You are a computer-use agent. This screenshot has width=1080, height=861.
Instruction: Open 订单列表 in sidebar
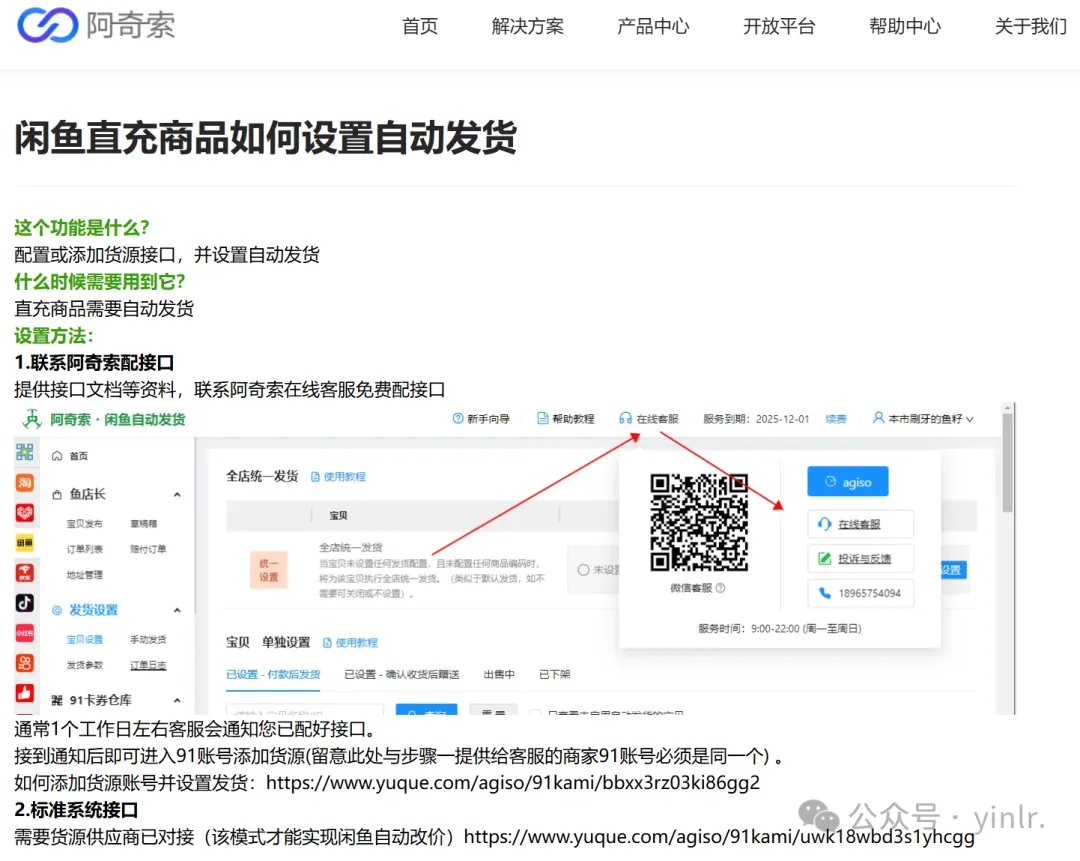[84, 549]
